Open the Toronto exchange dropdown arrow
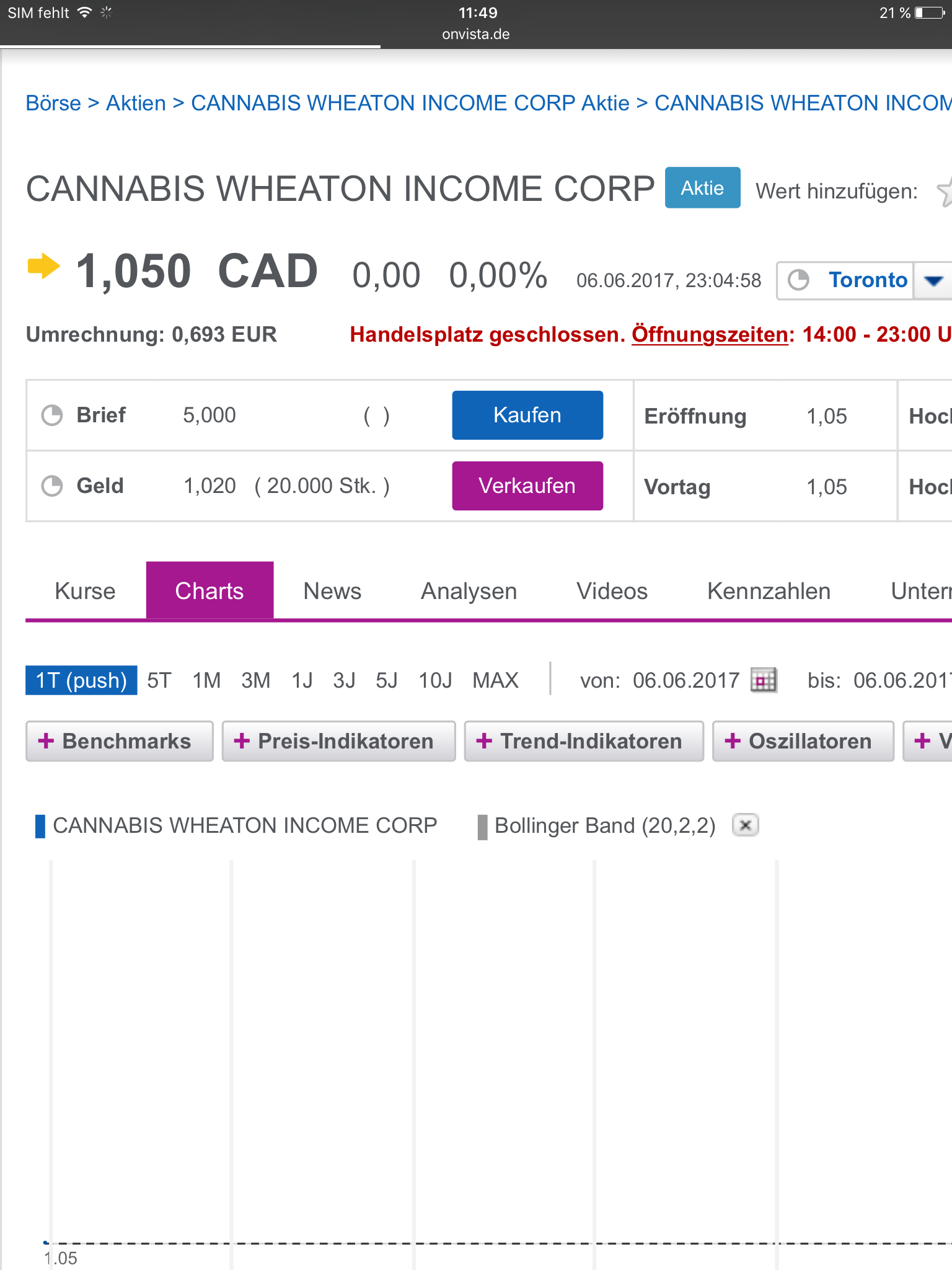The width and height of the screenshot is (952, 1270). tap(933, 281)
